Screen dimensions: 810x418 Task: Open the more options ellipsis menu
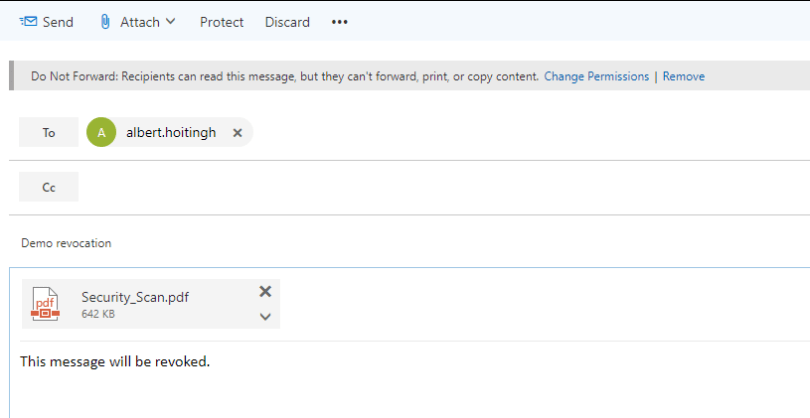coord(339,22)
